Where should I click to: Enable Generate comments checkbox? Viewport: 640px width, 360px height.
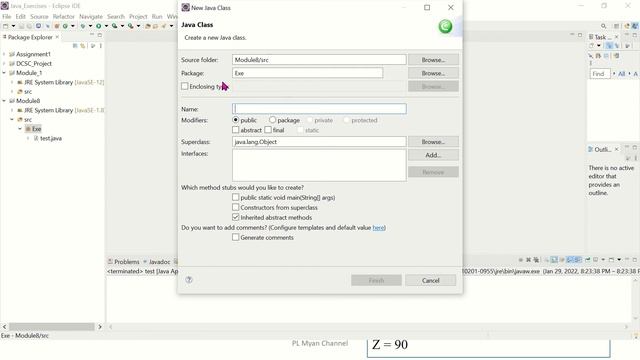tap(236, 237)
